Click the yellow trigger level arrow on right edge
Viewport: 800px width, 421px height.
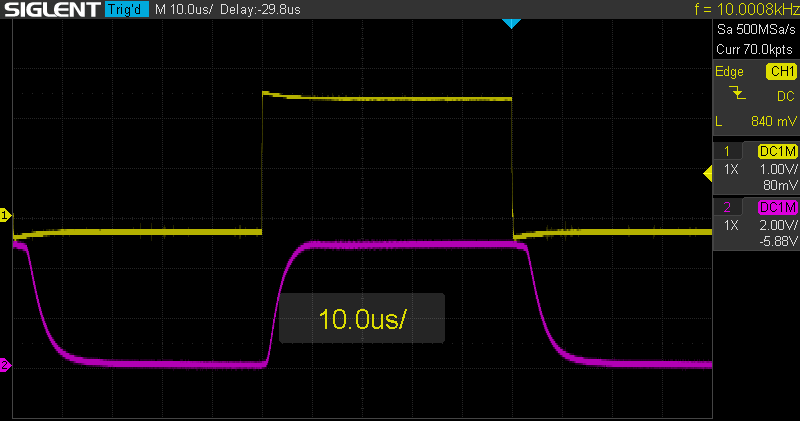point(708,174)
